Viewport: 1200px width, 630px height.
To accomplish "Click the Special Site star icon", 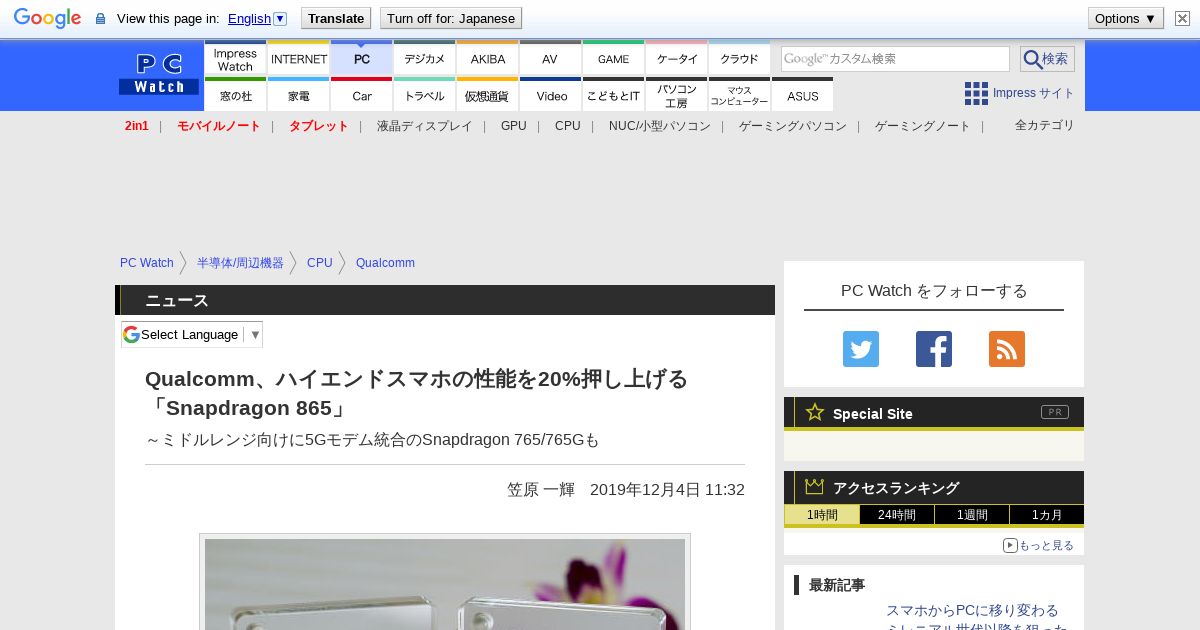I will [x=815, y=412].
